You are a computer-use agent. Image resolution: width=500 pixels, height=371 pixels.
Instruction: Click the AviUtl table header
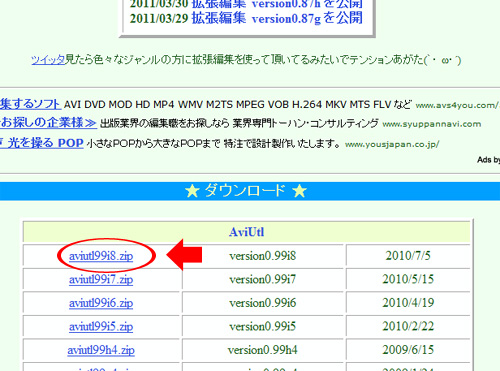(247, 232)
